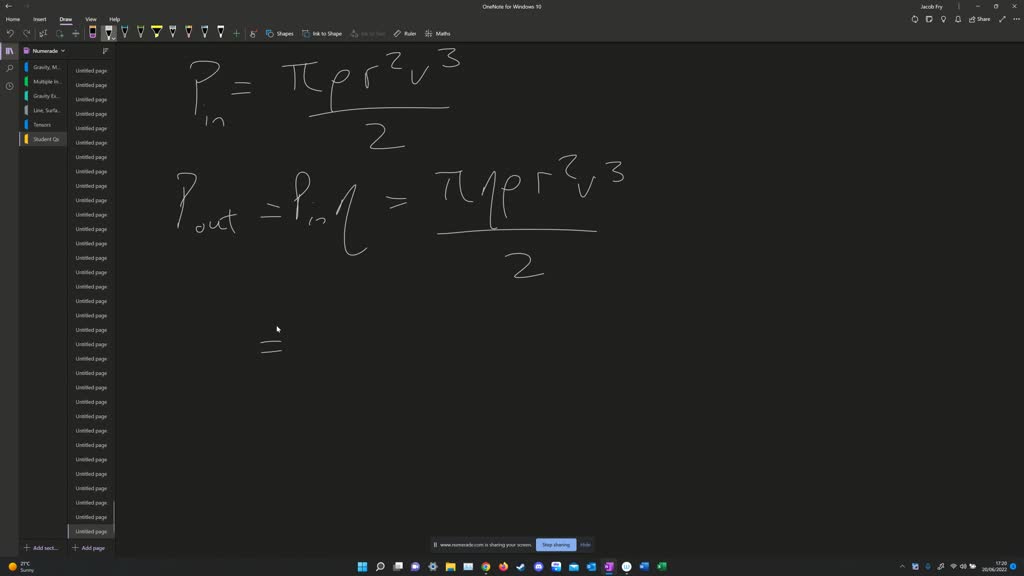Screen dimensions: 1024x576
Task: Open the sticky notes feed
Action: 929,20
